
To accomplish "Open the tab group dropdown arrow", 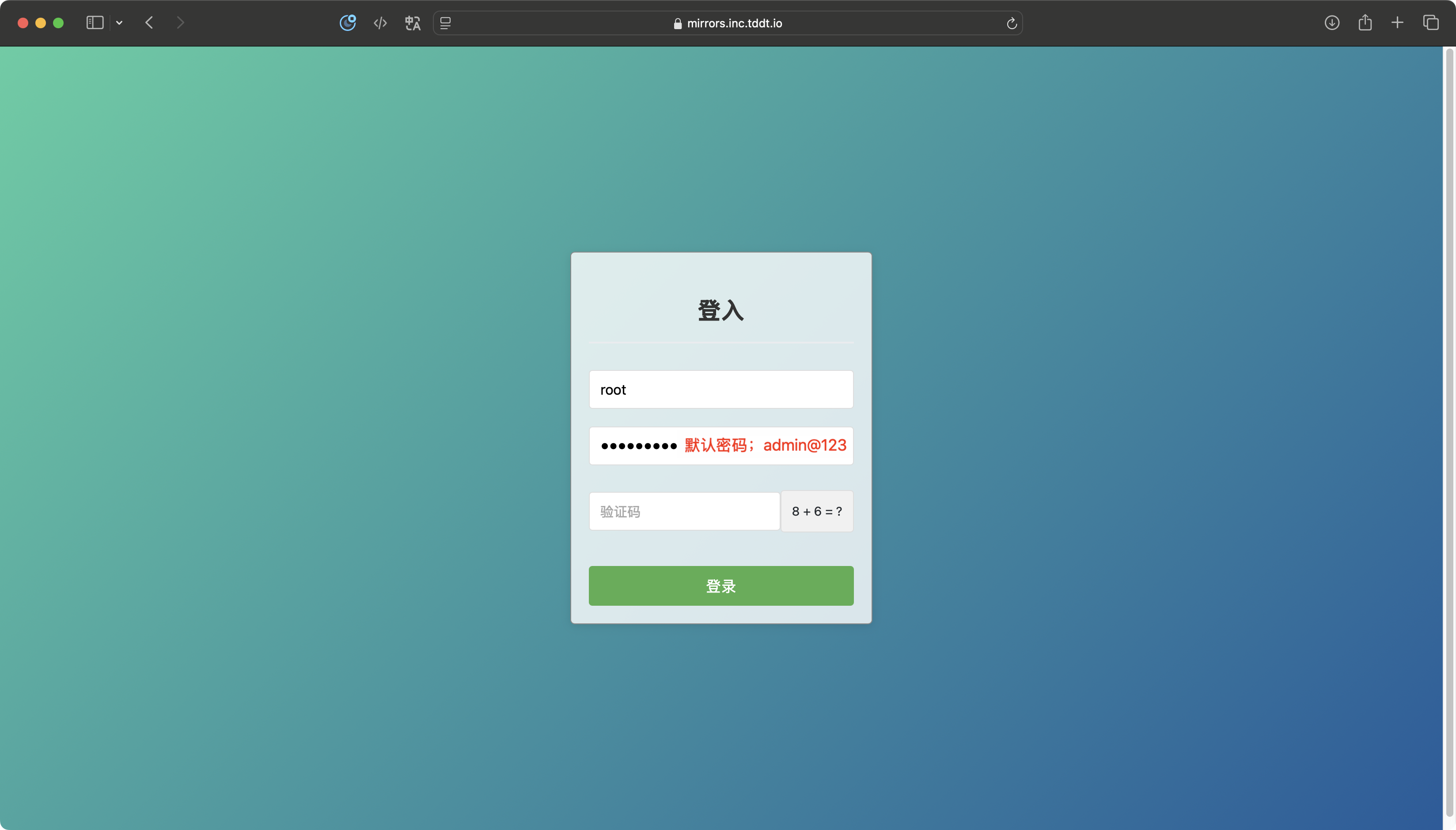I will click(119, 23).
